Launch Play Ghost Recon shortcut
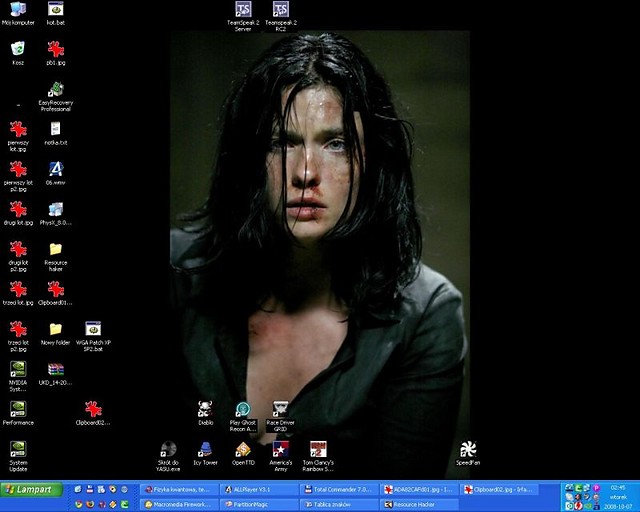 (243, 417)
